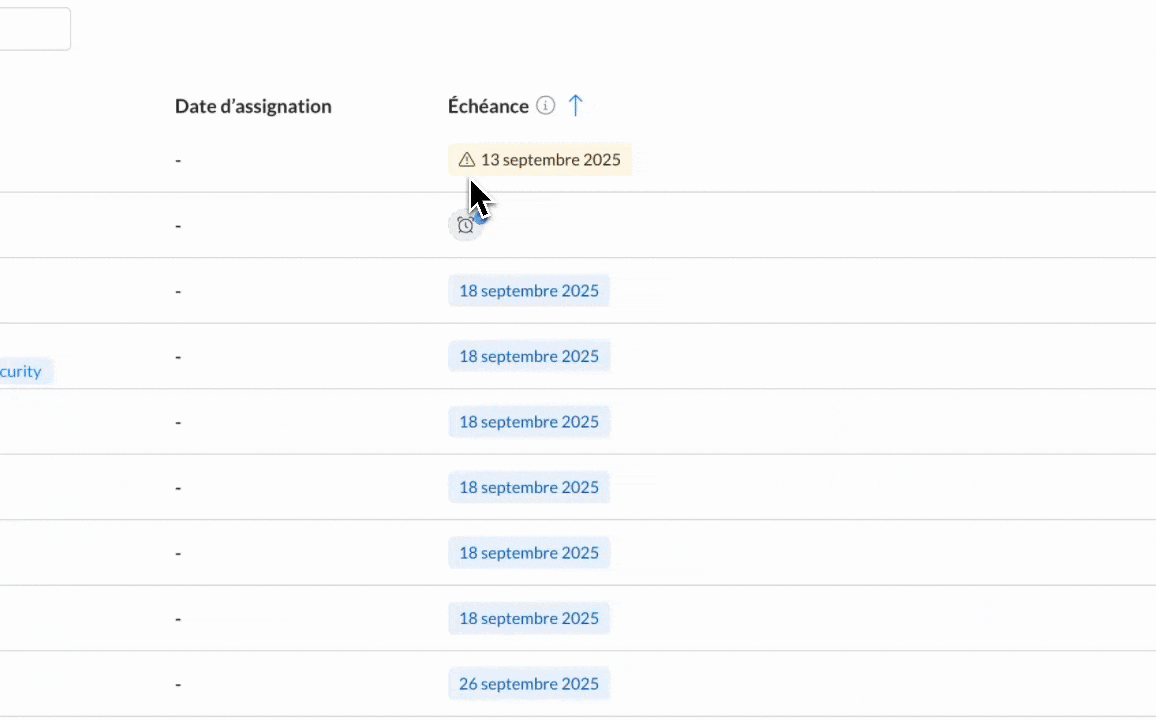This screenshot has width=1156, height=720.
Task: Click 18 septembre badge in Security tag row
Action: point(528,356)
